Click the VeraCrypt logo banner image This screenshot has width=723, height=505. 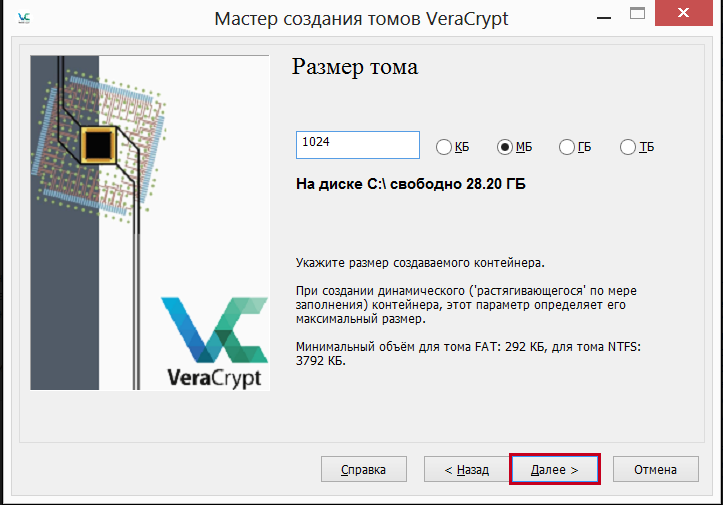150,223
